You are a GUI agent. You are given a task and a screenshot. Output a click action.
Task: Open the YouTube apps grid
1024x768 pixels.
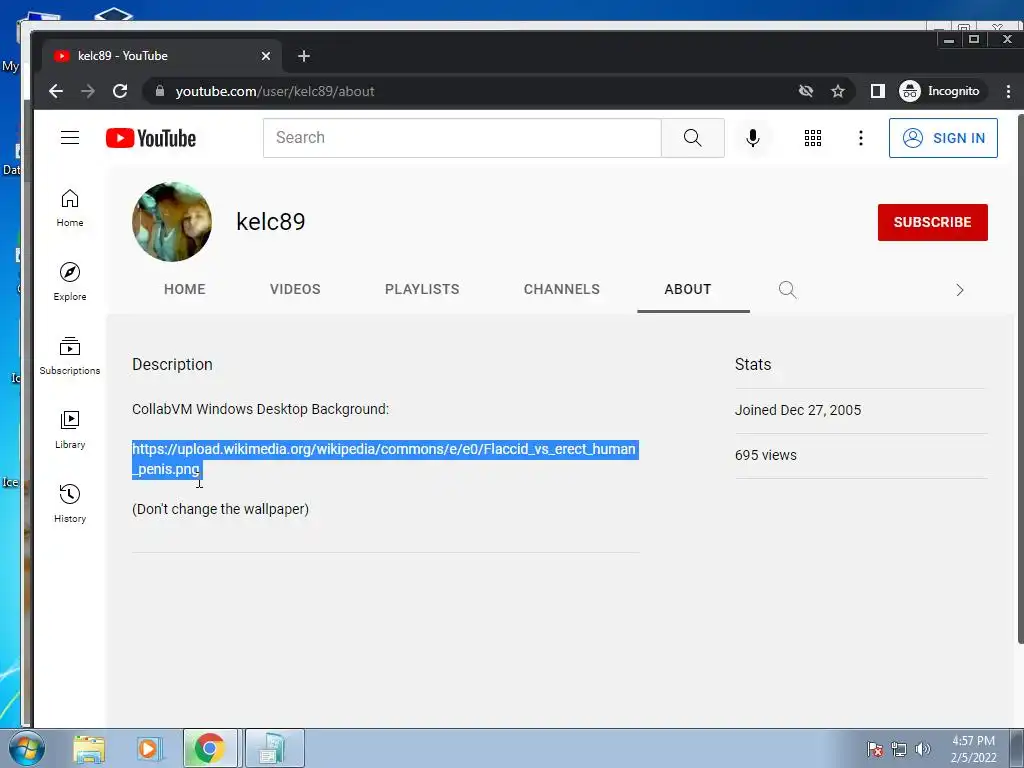[813, 138]
